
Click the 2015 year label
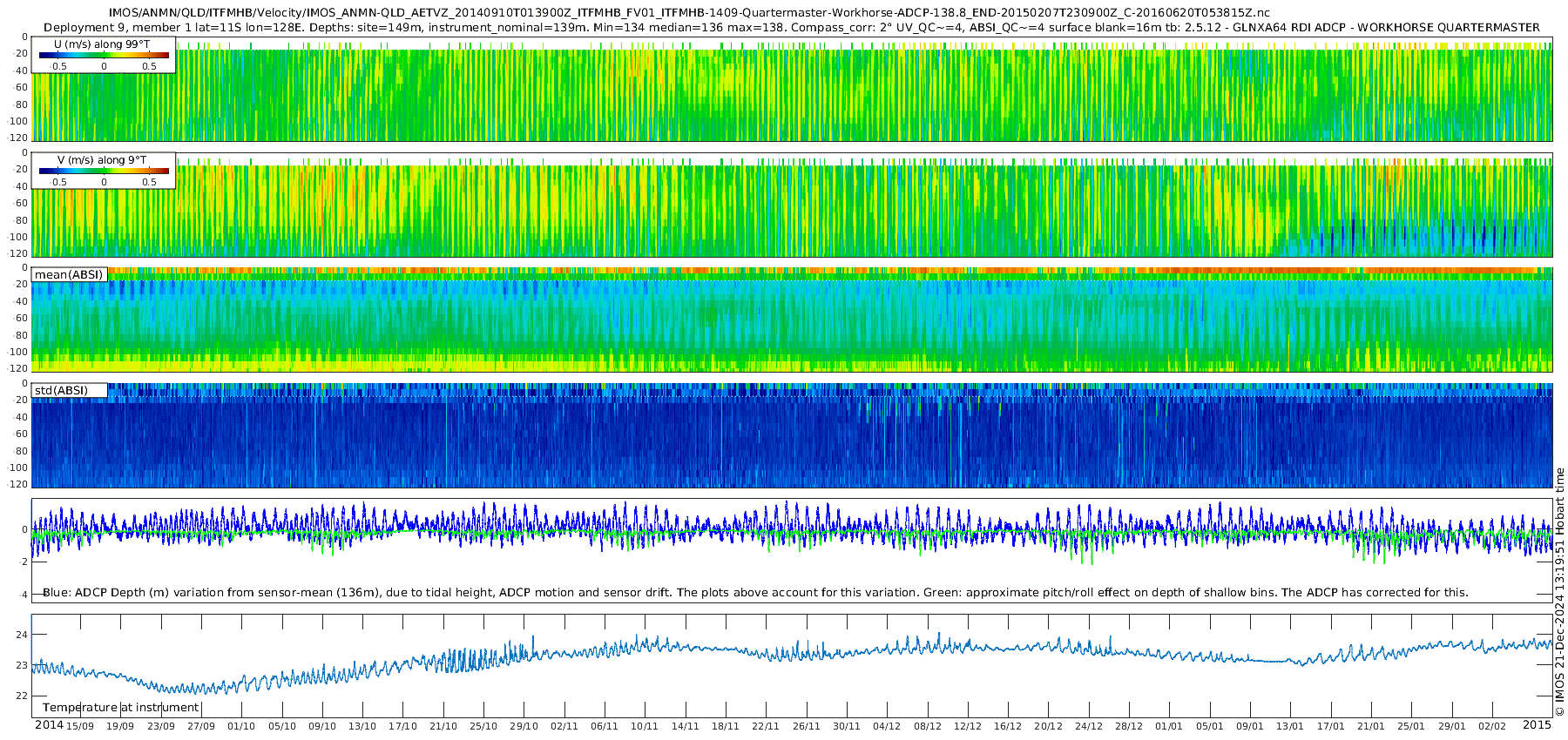(x=1537, y=725)
